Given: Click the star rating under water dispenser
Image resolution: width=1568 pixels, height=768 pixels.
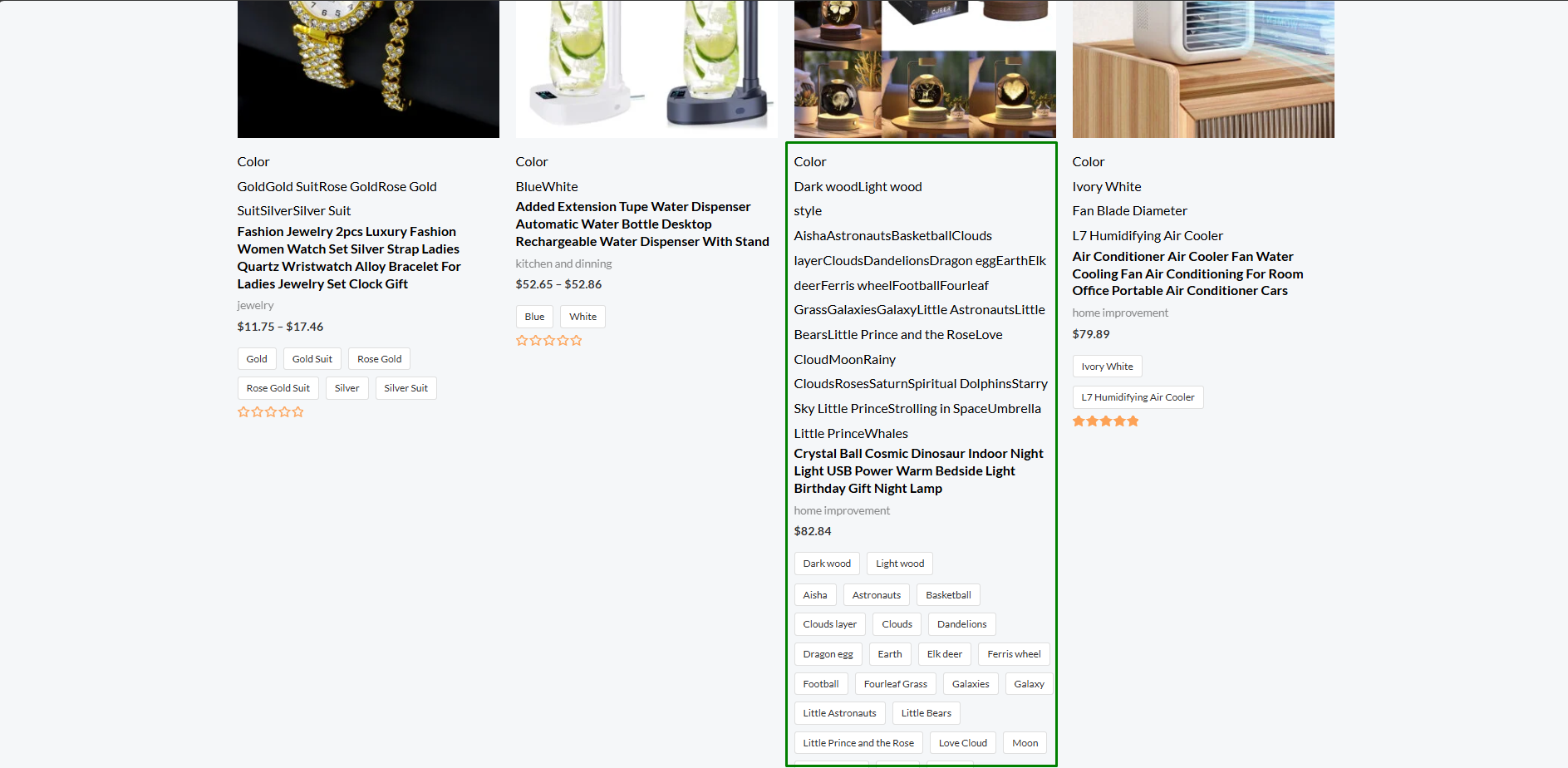Looking at the screenshot, I should tap(549, 341).
